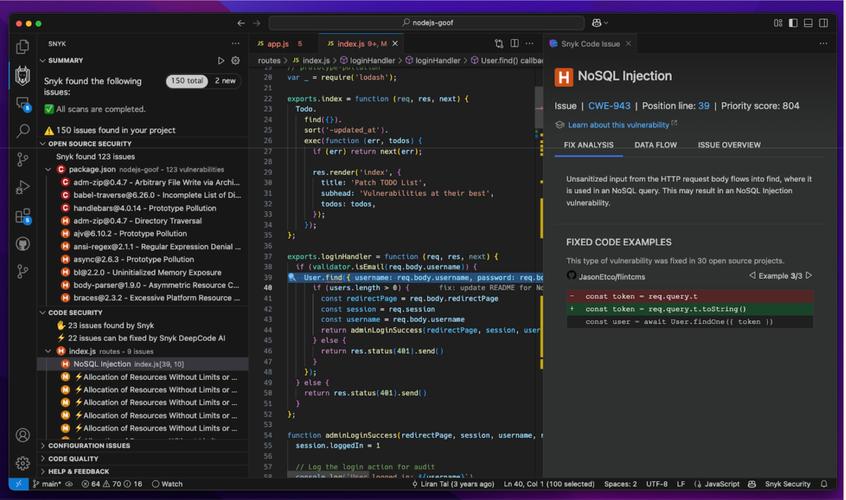Open the Manage gear icon at bottom-left

(x=22, y=463)
